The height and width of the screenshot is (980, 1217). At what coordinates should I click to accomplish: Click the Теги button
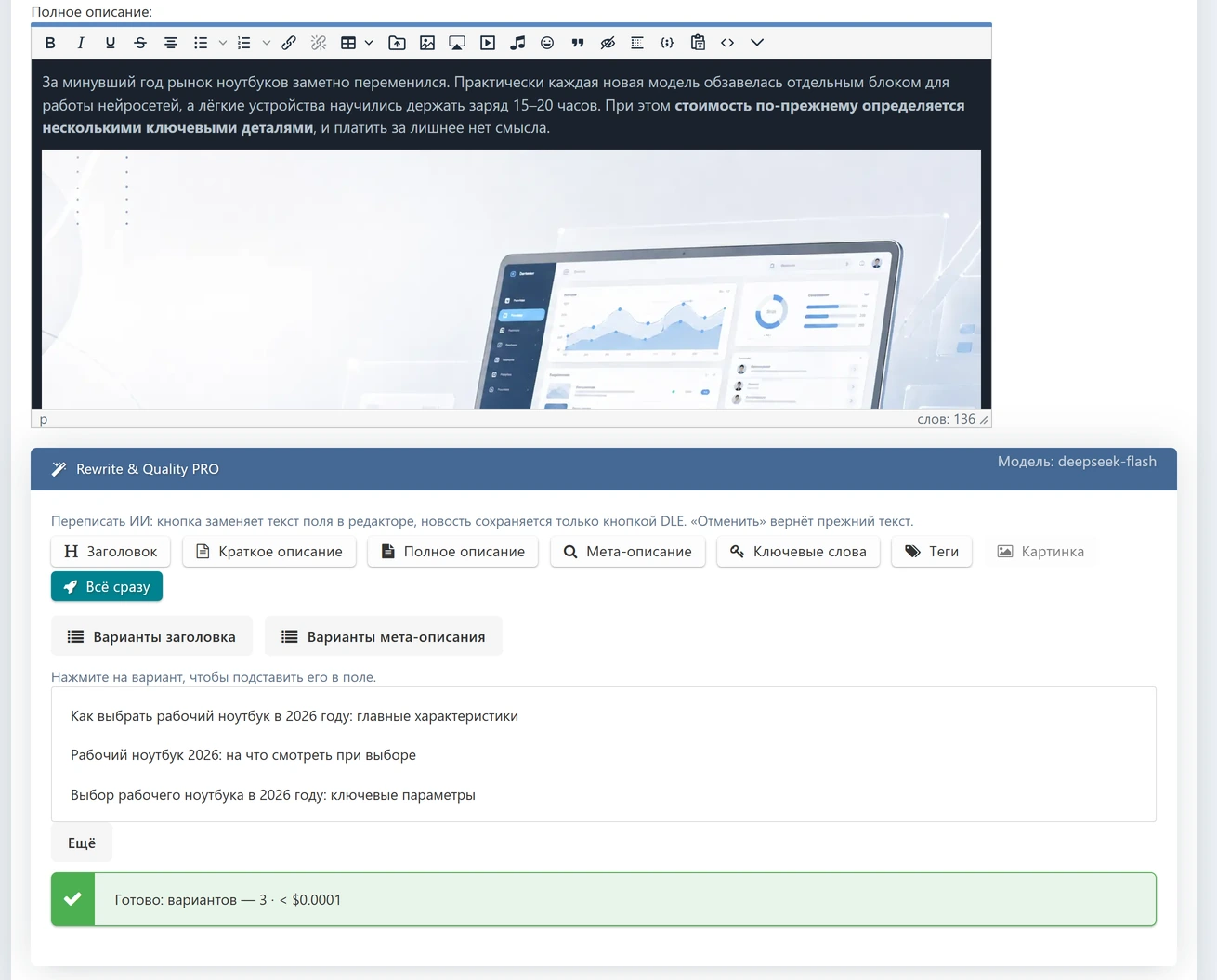932,552
